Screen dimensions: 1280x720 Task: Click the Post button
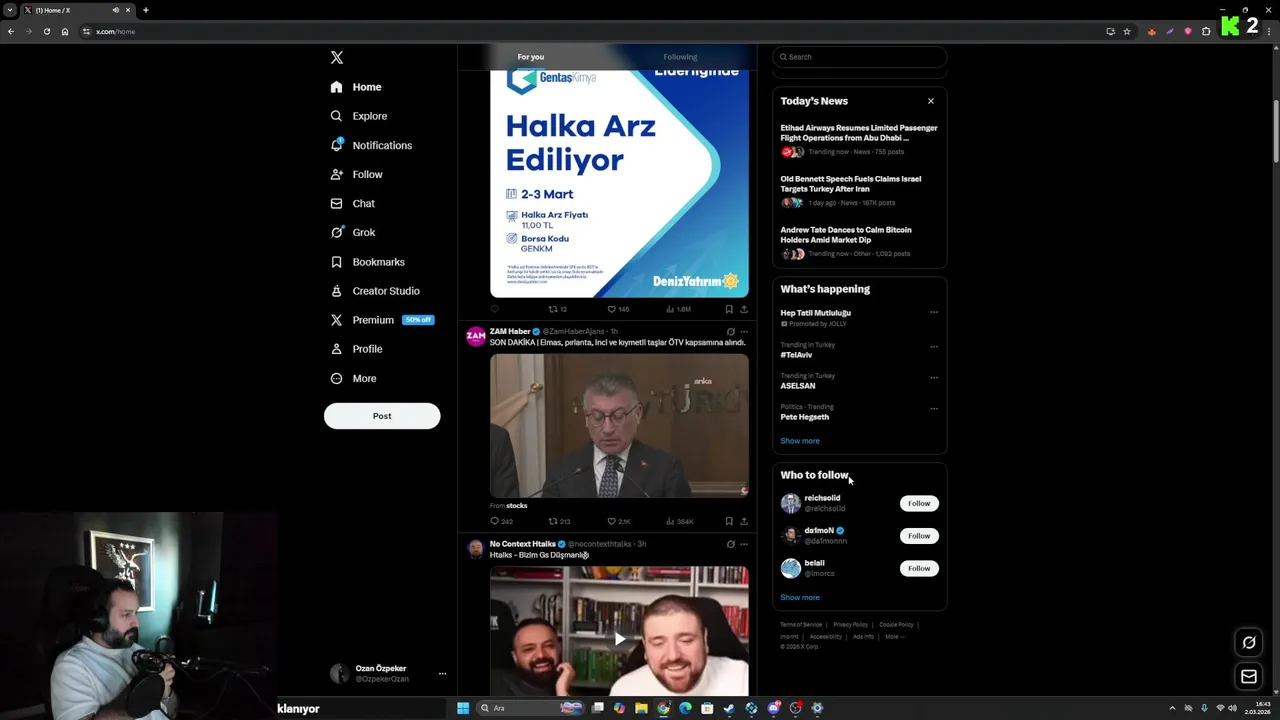(x=382, y=416)
